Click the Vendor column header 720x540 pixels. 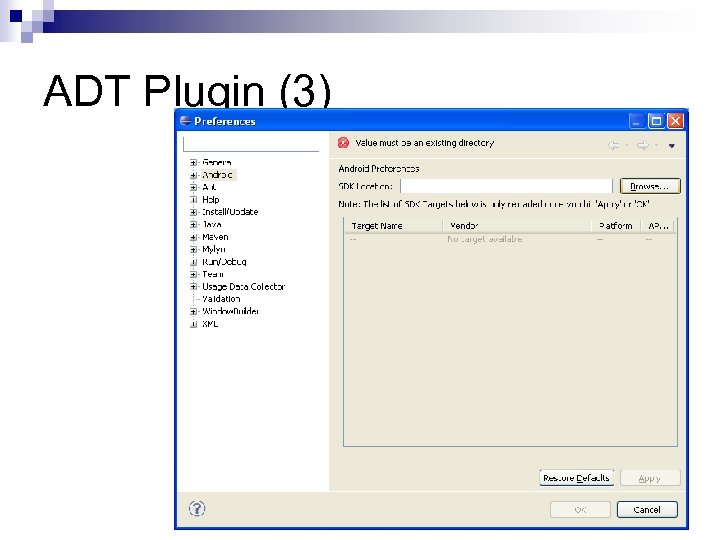[x=517, y=226]
